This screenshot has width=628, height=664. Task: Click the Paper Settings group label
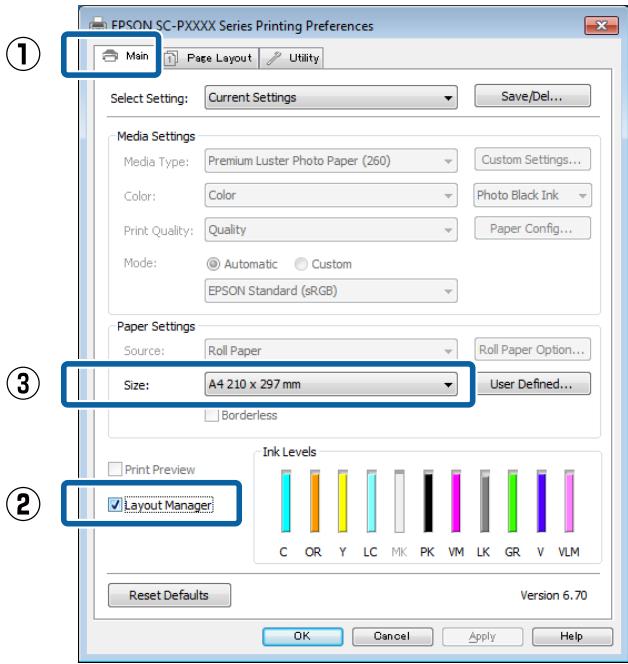(156, 326)
